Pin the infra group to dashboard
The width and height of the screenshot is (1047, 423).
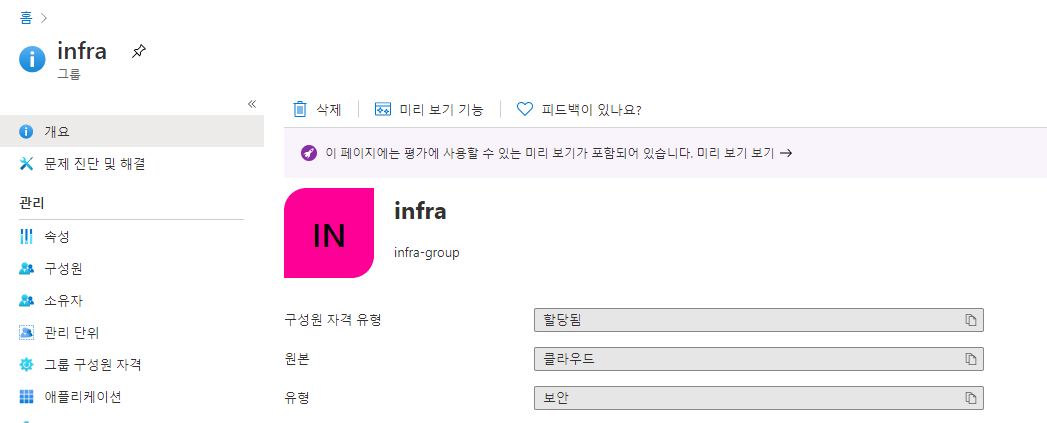click(138, 51)
